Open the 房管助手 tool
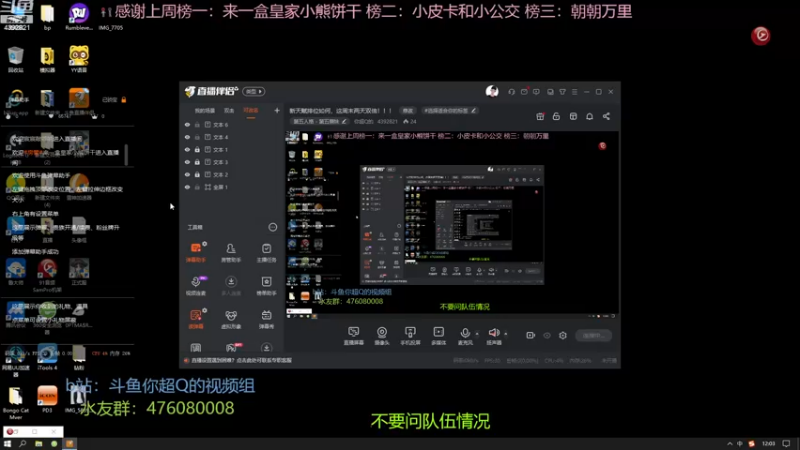800x450 pixels. [231, 252]
